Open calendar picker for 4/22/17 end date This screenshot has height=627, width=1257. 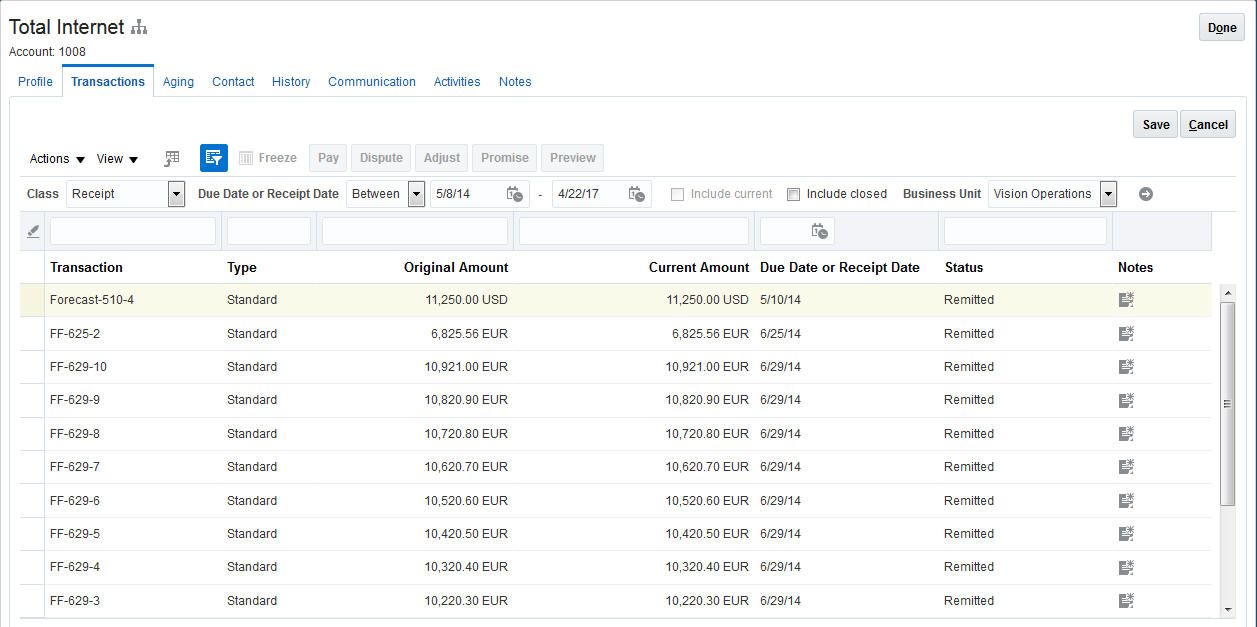[637, 194]
